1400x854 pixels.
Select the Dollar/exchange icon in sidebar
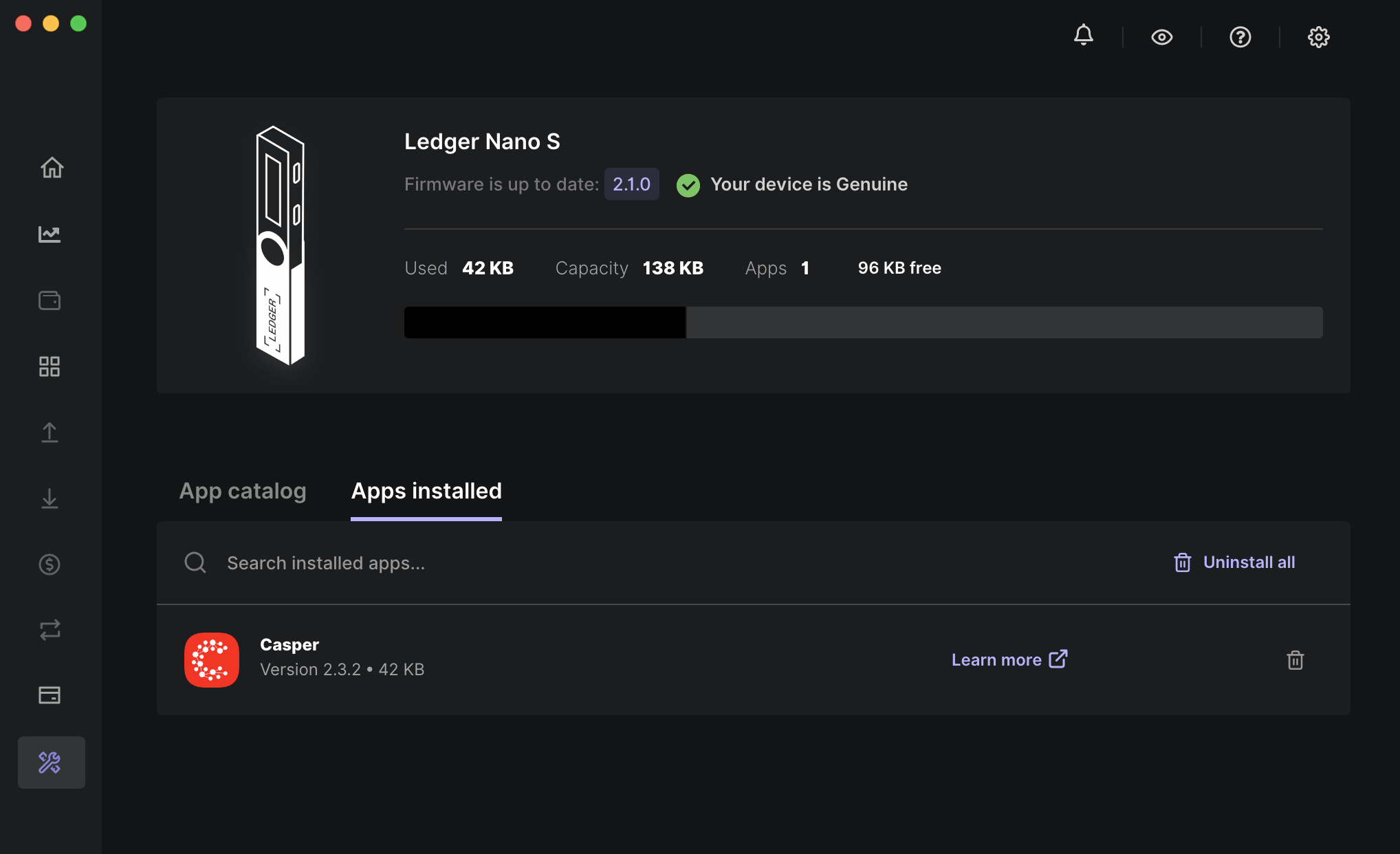coord(50,564)
